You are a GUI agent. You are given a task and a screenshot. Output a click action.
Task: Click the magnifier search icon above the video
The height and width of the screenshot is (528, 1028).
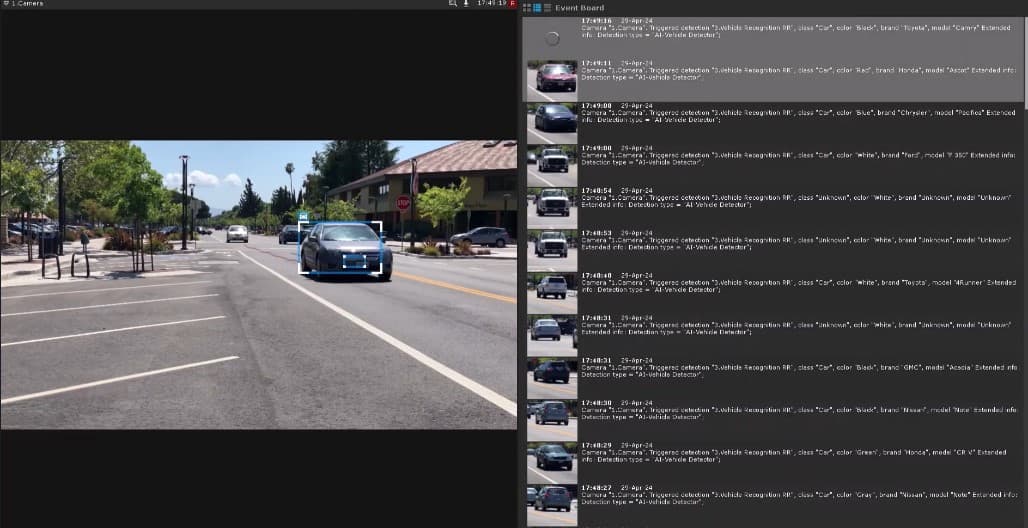pyautogui.click(x=452, y=3)
